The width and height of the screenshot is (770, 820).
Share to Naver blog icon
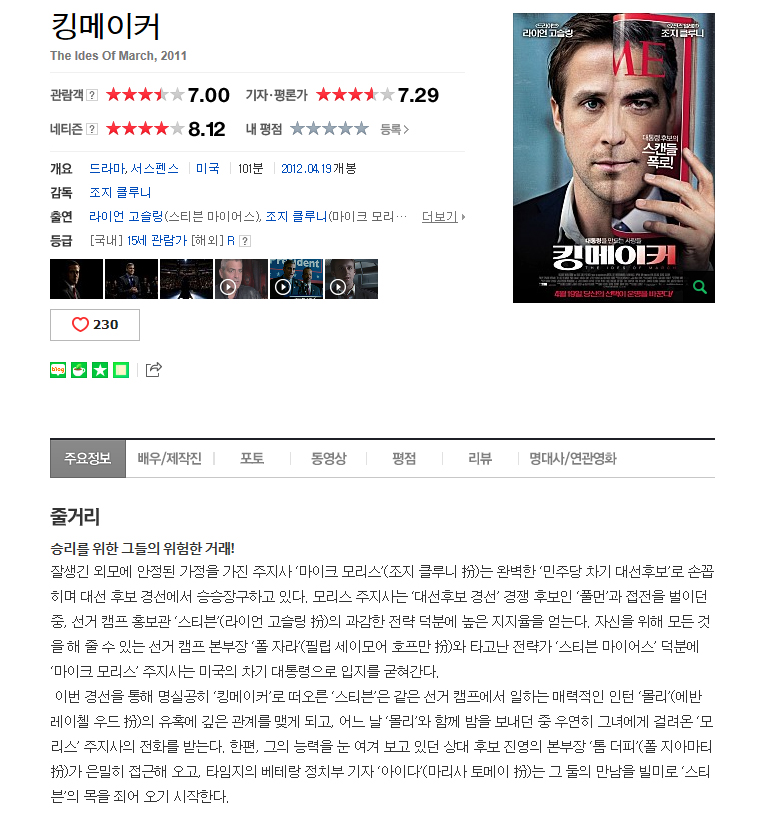tap(58, 370)
